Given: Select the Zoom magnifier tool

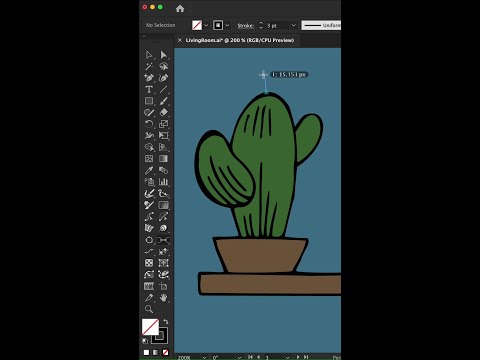Looking at the screenshot, I should coord(149,309).
